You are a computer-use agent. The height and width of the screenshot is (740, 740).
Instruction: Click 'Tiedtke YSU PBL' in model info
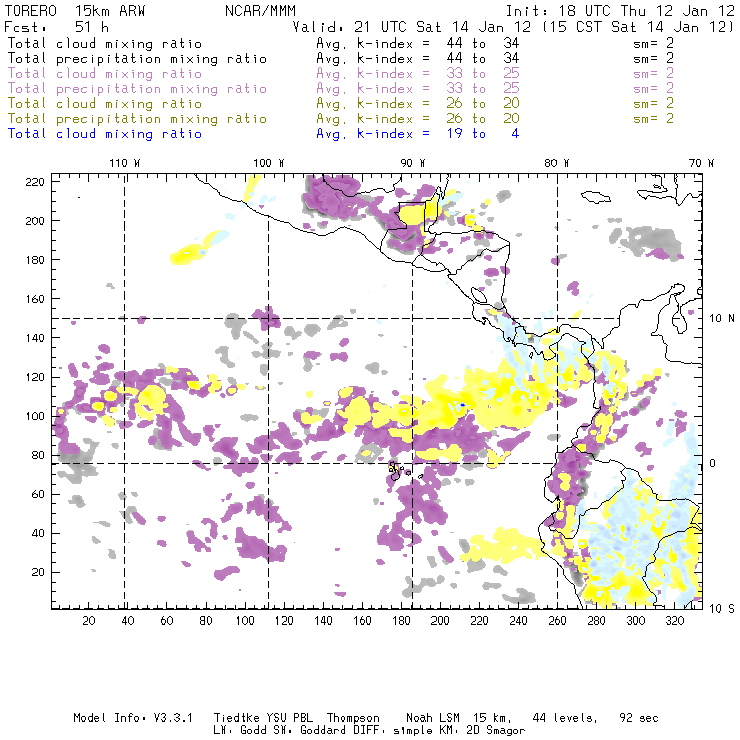(x=263, y=718)
